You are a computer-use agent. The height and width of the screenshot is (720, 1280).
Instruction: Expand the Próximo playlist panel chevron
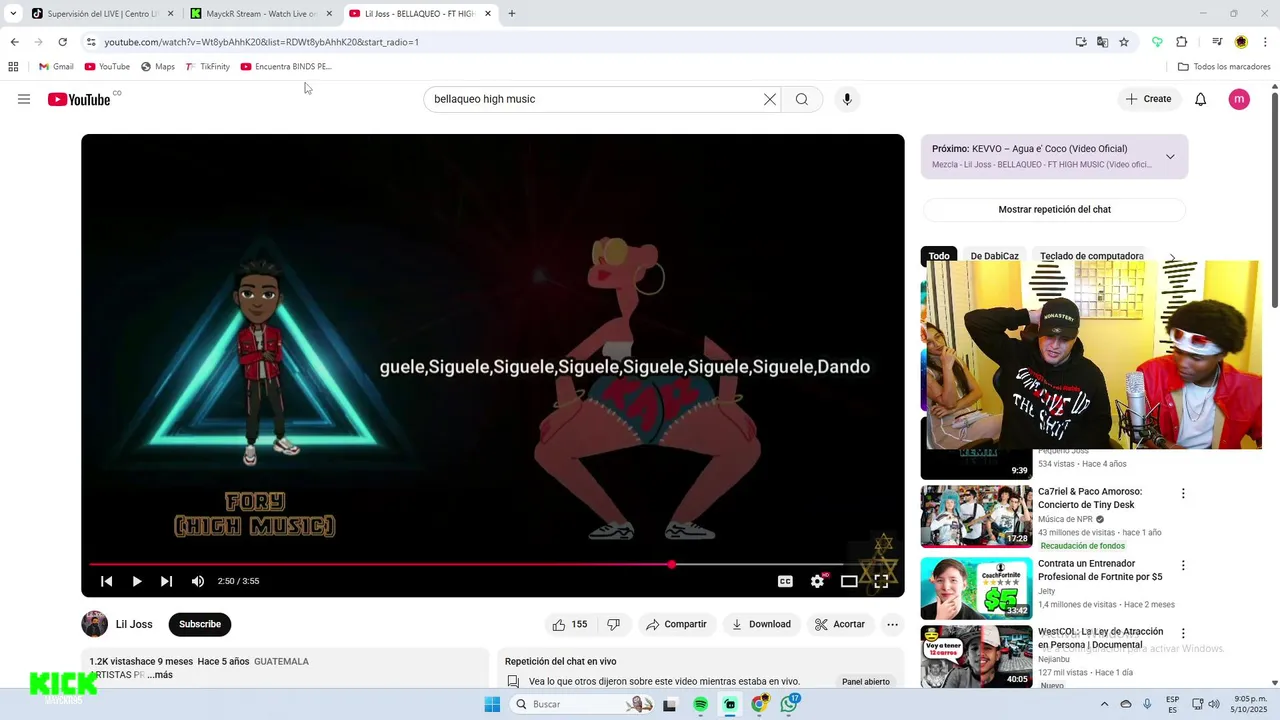1170,157
